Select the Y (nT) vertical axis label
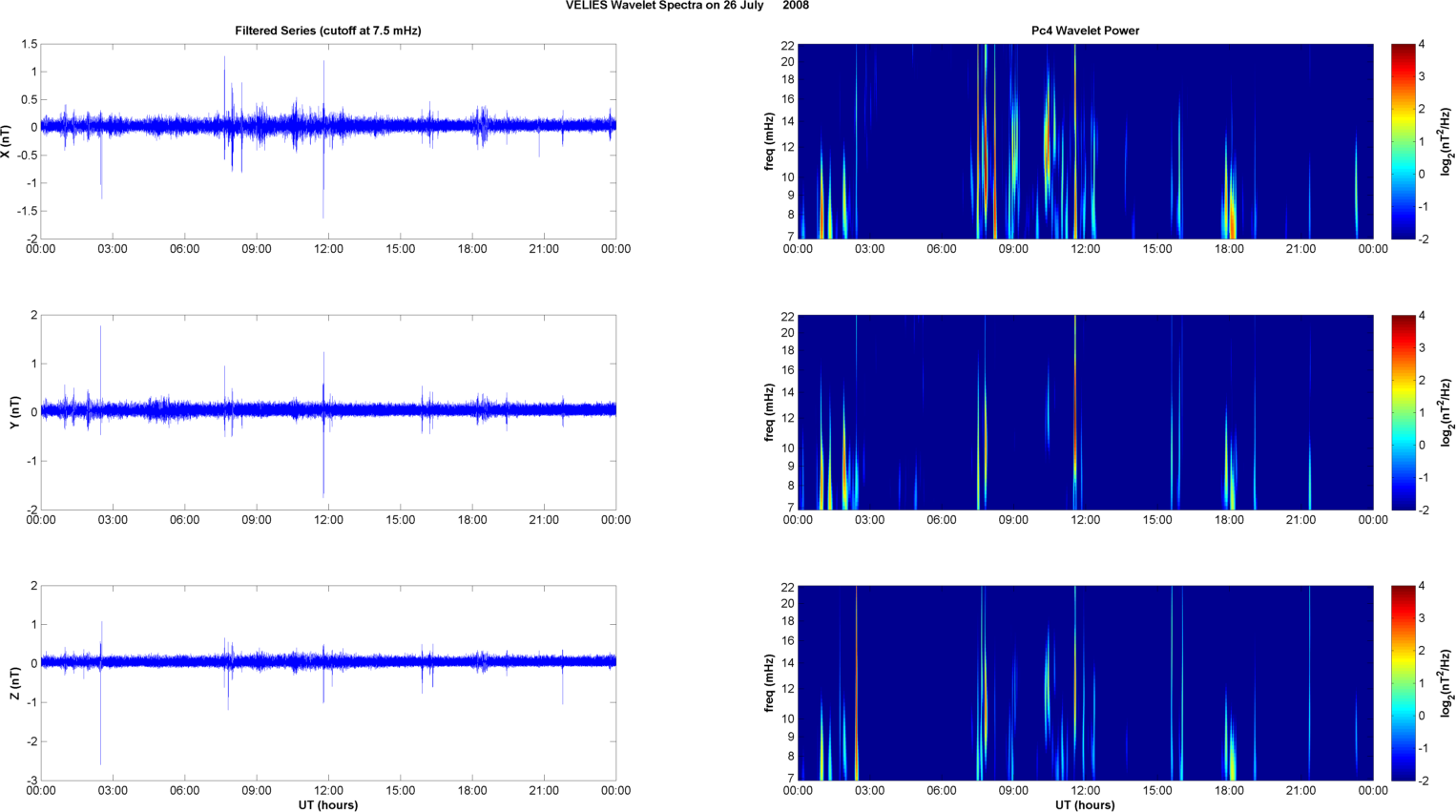 point(13,411)
